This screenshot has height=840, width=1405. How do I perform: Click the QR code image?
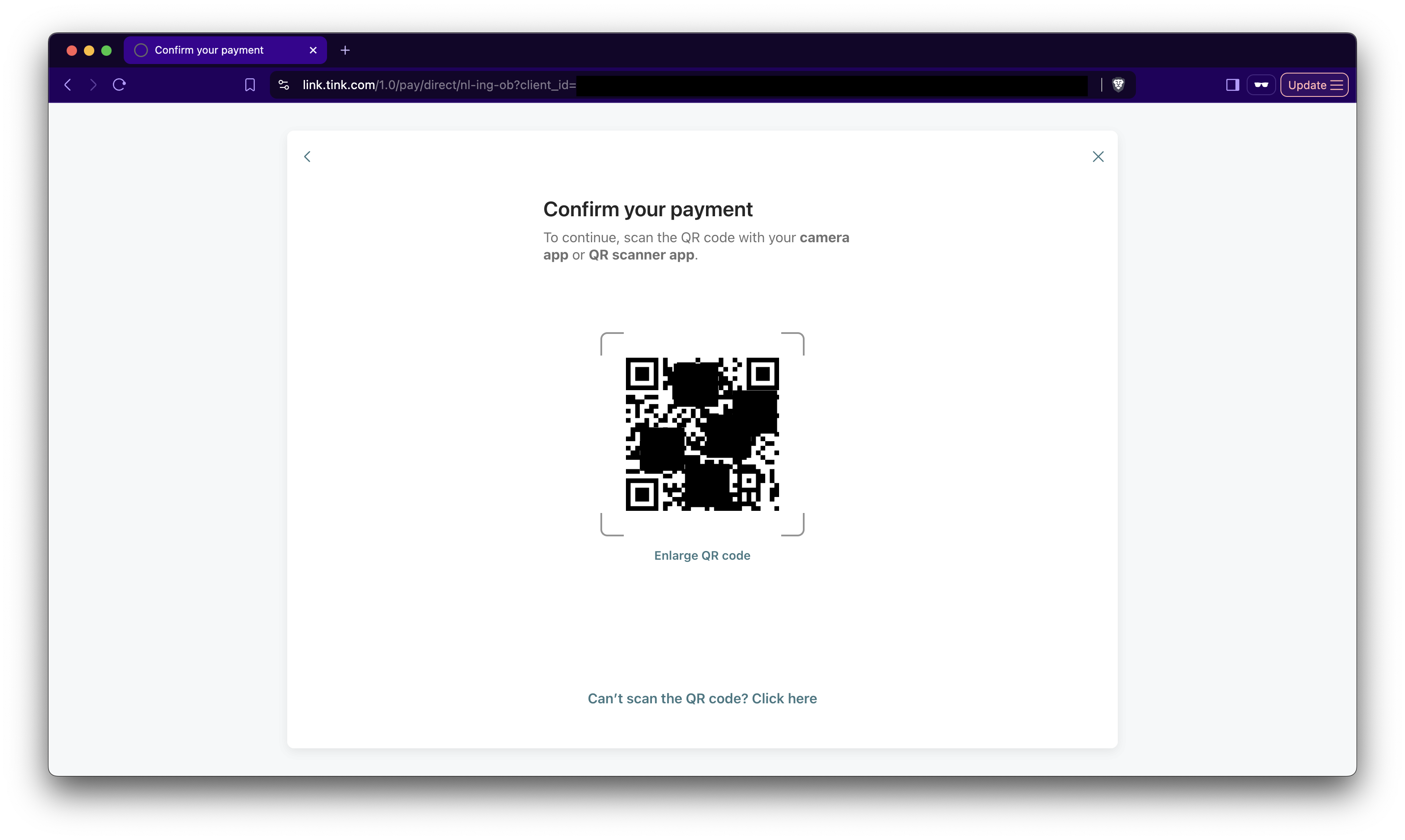[702, 434]
